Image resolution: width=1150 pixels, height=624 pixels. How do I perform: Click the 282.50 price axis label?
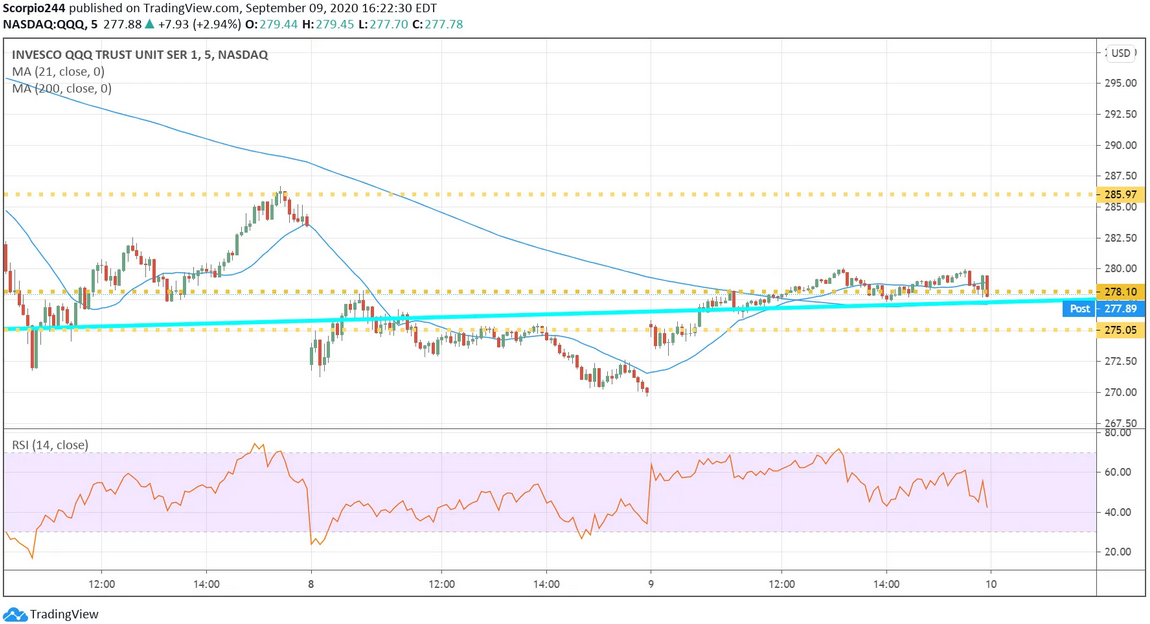point(1121,238)
